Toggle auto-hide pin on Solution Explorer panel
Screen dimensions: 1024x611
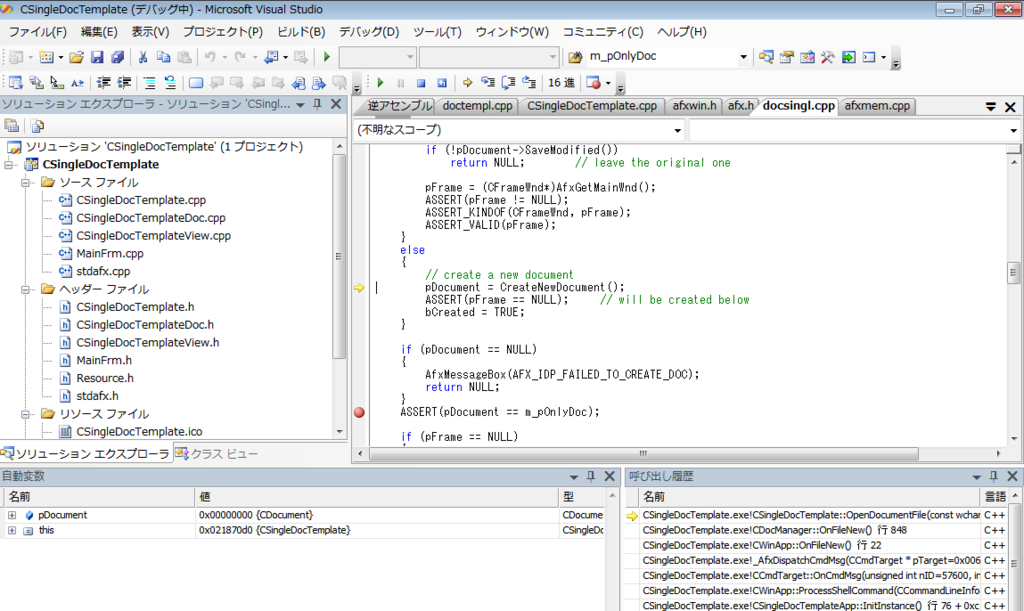[x=317, y=104]
